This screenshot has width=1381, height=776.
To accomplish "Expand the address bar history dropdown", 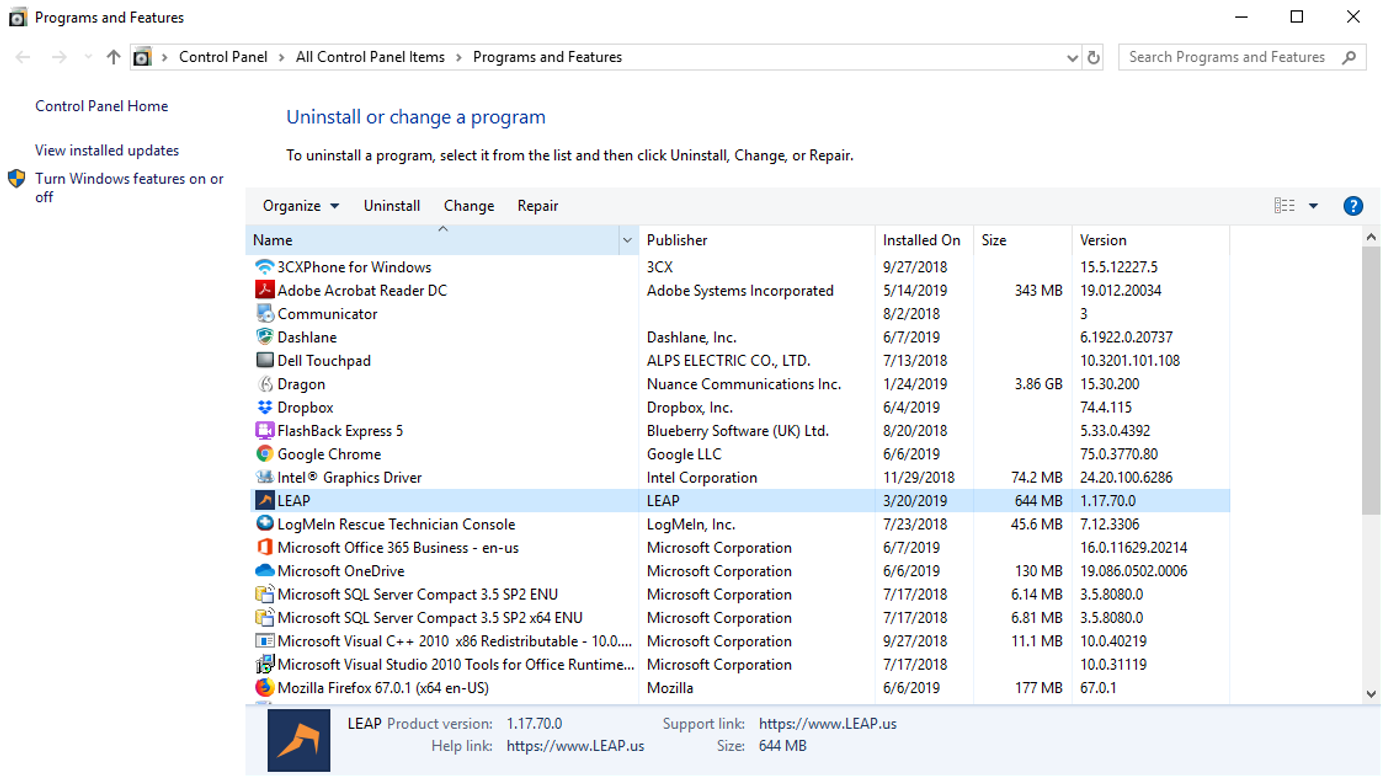I will [x=1072, y=58].
